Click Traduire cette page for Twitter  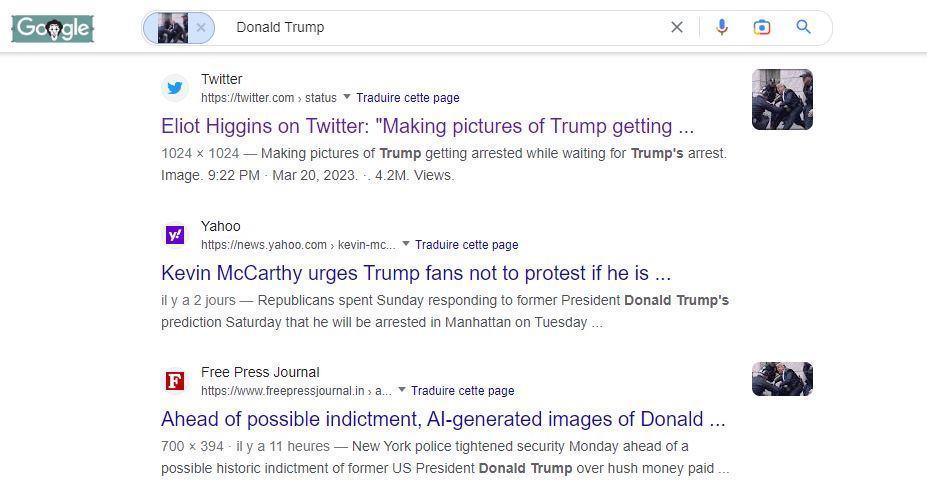pos(408,98)
